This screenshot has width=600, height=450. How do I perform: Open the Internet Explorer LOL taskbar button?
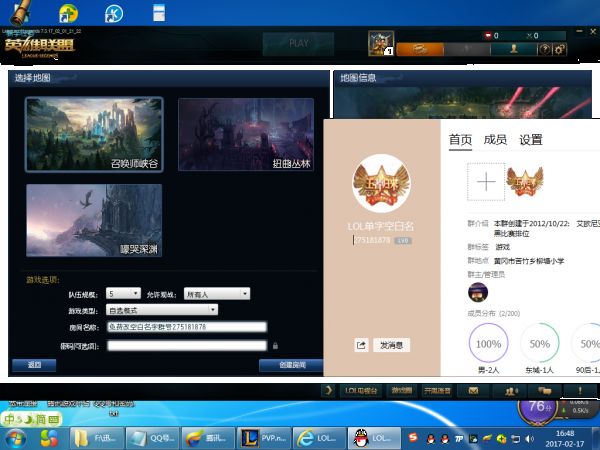(x=319, y=438)
